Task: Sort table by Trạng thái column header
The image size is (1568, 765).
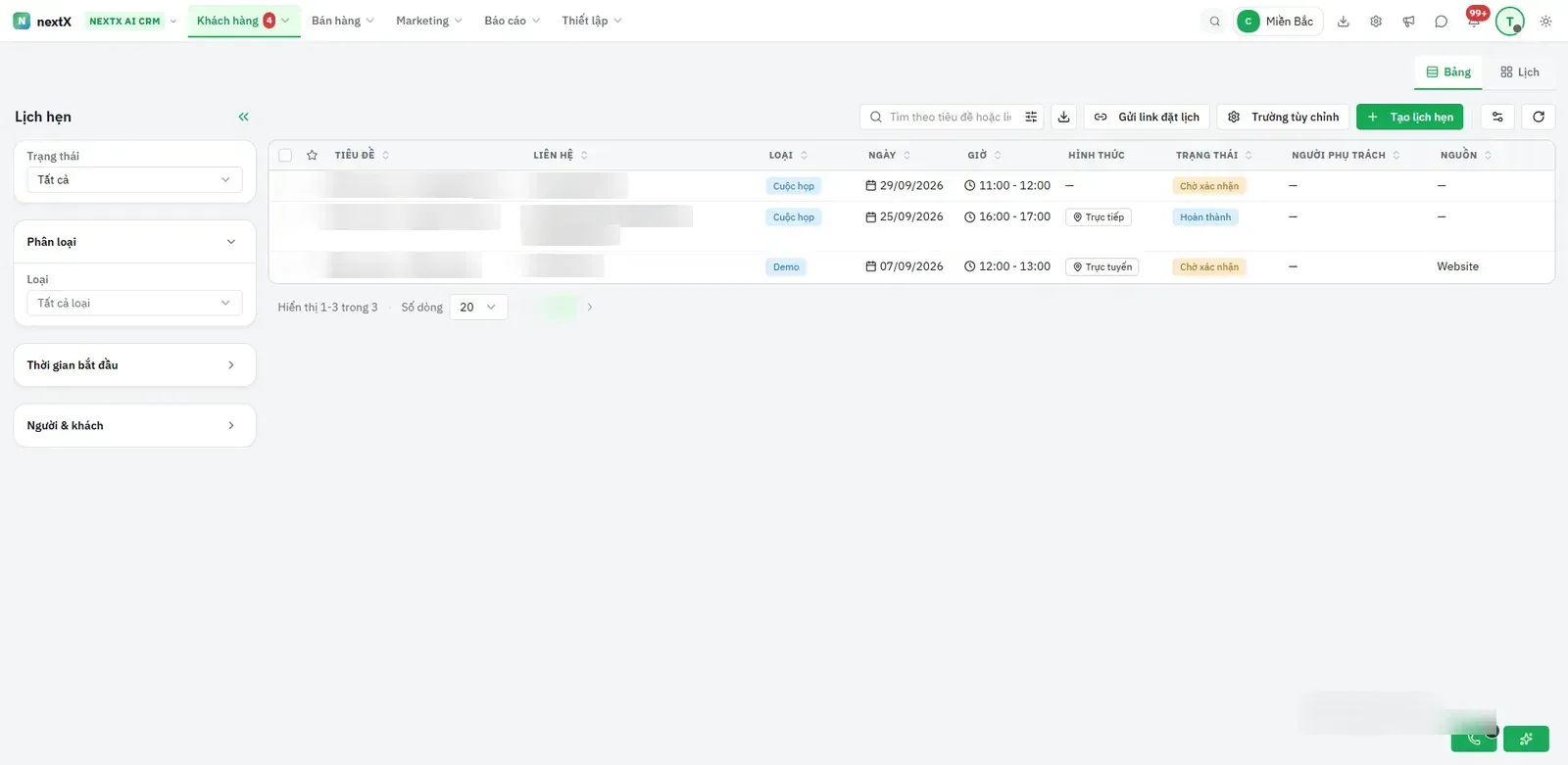Action: [x=1213, y=155]
